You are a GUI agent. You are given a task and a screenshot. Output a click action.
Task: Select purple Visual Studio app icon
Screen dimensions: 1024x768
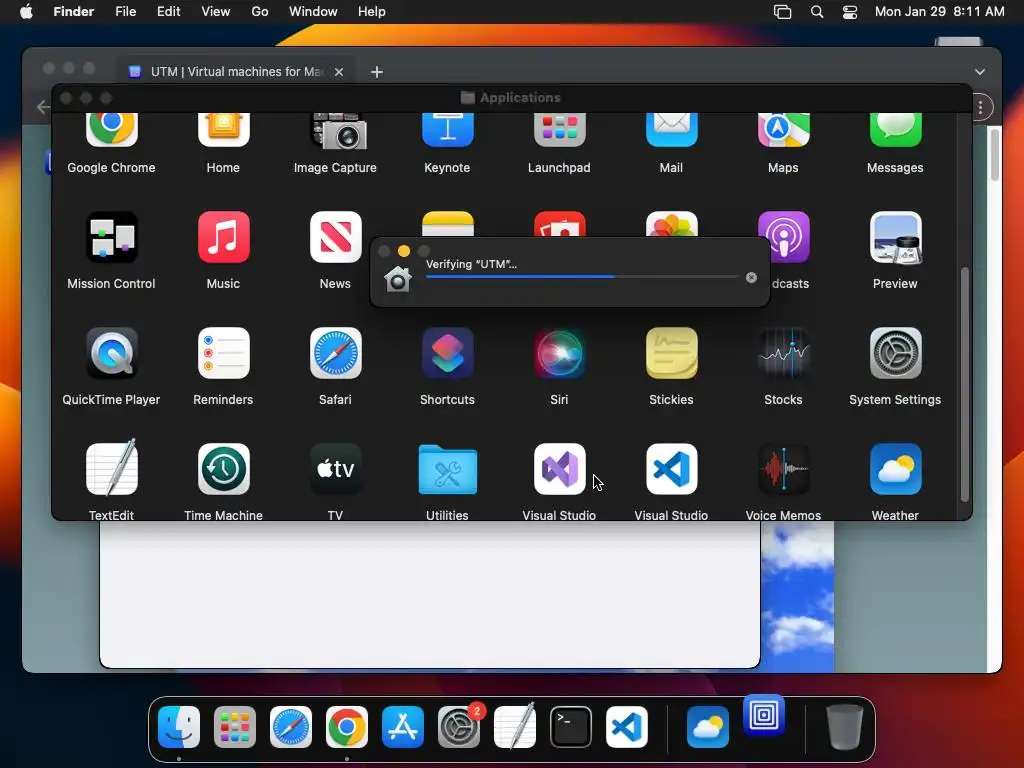coord(560,469)
